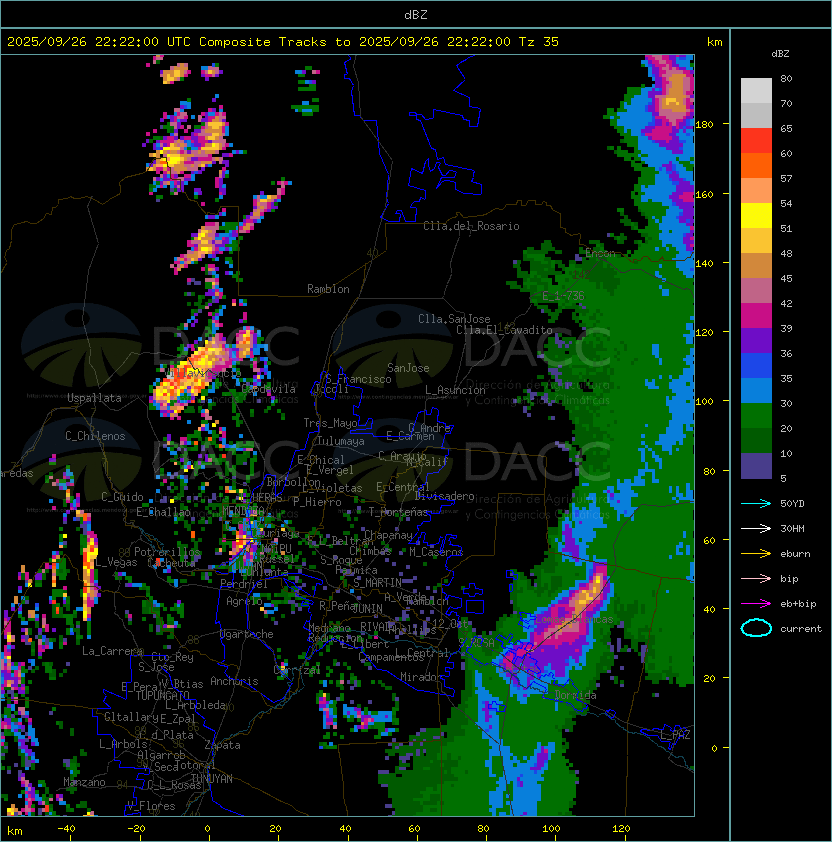
Task: Click the '57' value in the dBZ legend
Action: 786,178
